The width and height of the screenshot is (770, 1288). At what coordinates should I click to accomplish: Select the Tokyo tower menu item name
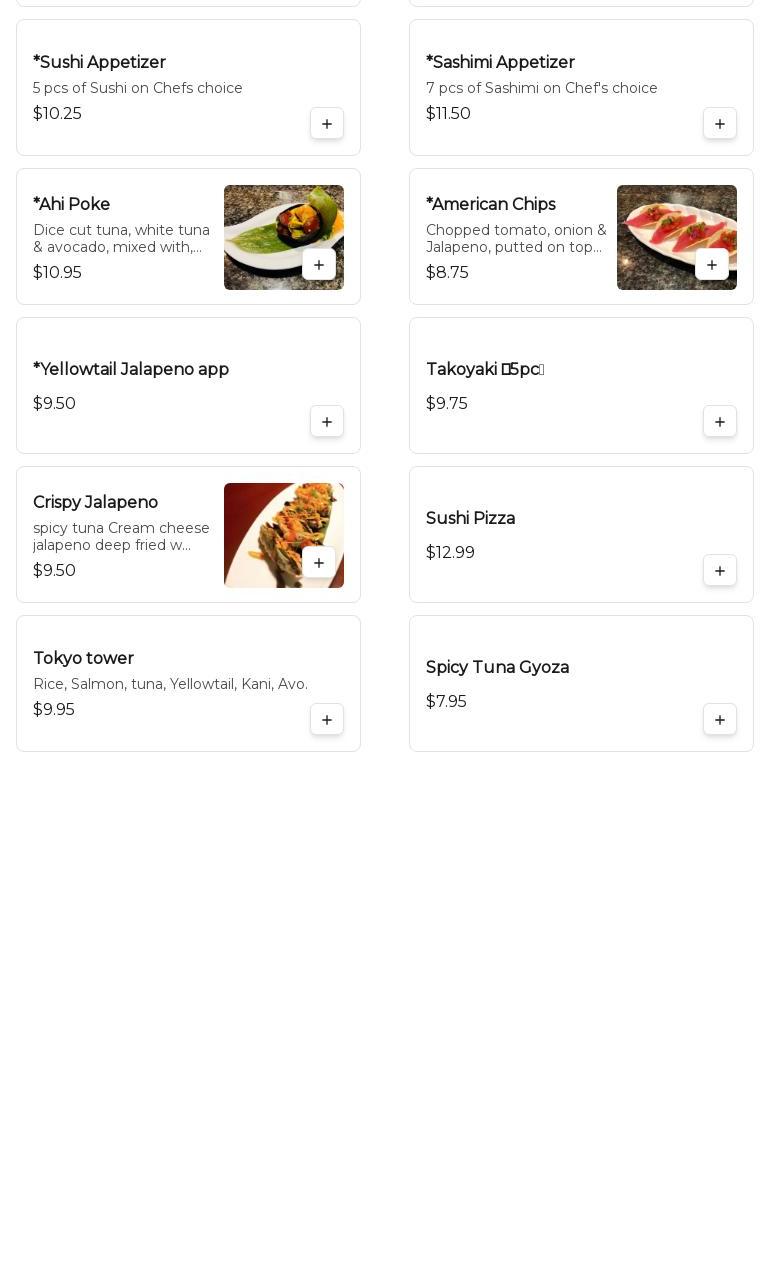(x=83, y=658)
